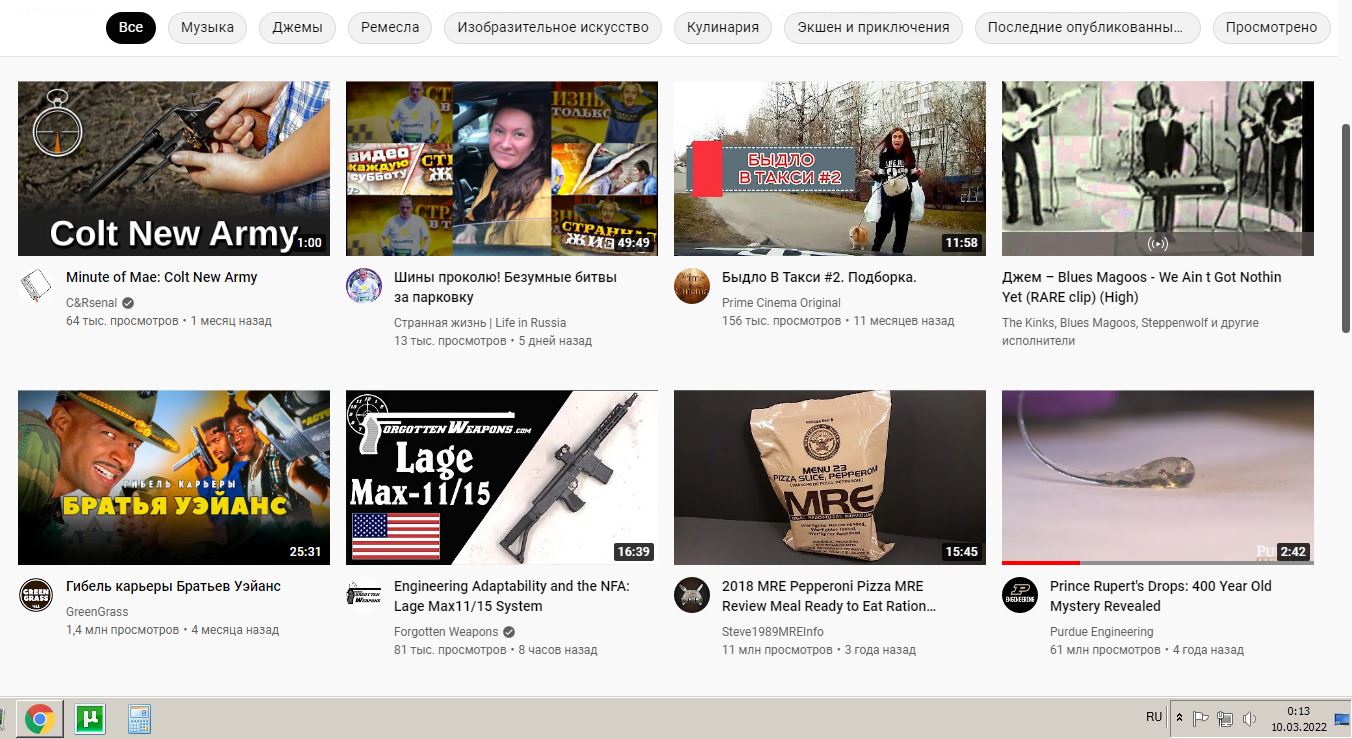Play the MRE Pepperoni Pizza video thumbnail
The image size is (1352, 739).
click(x=829, y=477)
